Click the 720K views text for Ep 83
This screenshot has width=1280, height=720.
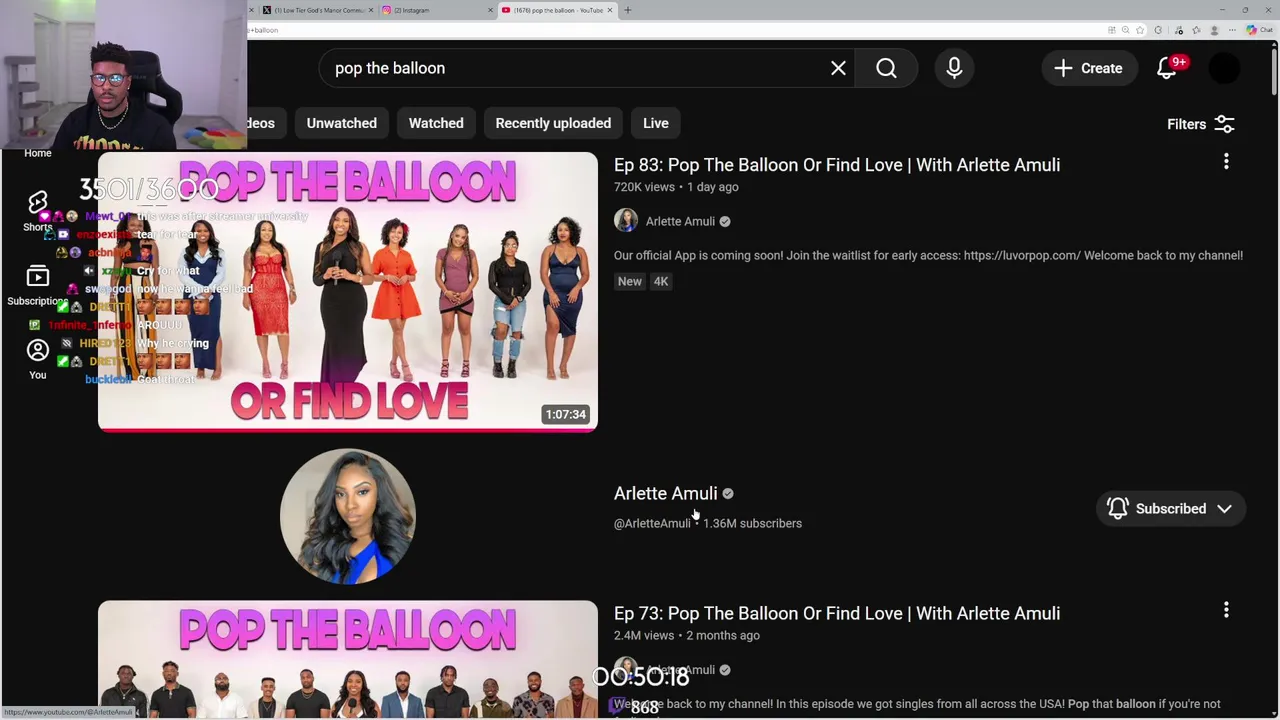[x=644, y=187]
